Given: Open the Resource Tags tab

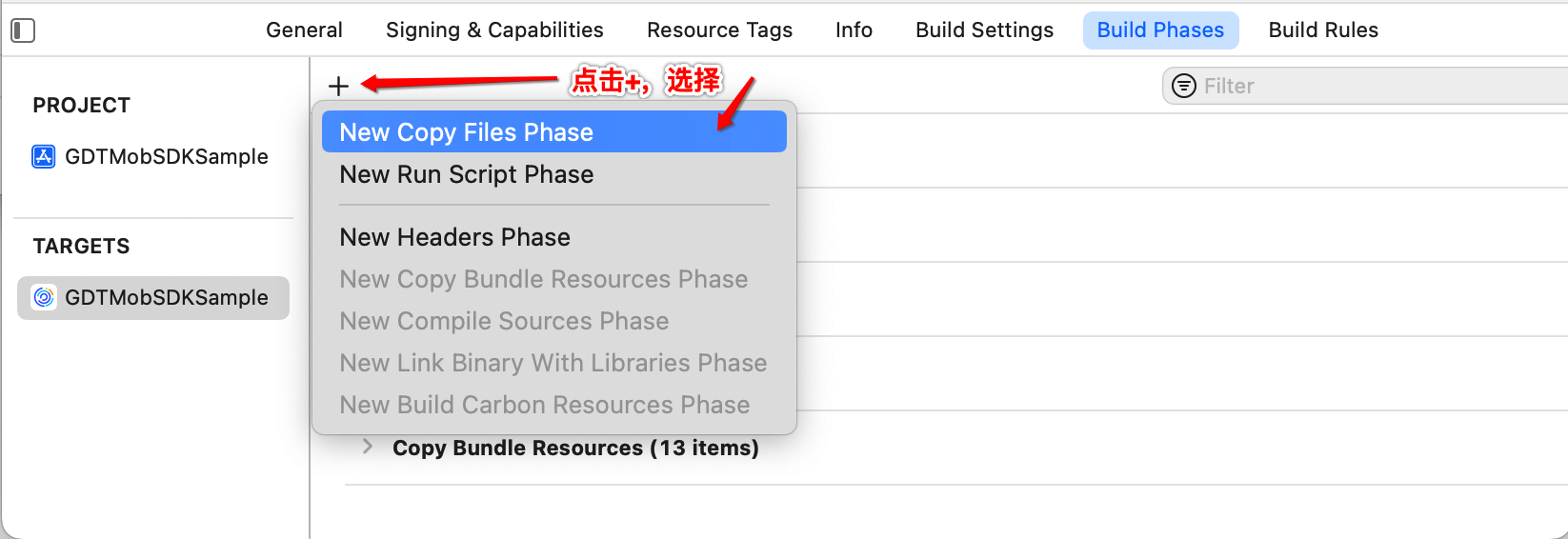Looking at the screenshot, I should pos(719,30).
